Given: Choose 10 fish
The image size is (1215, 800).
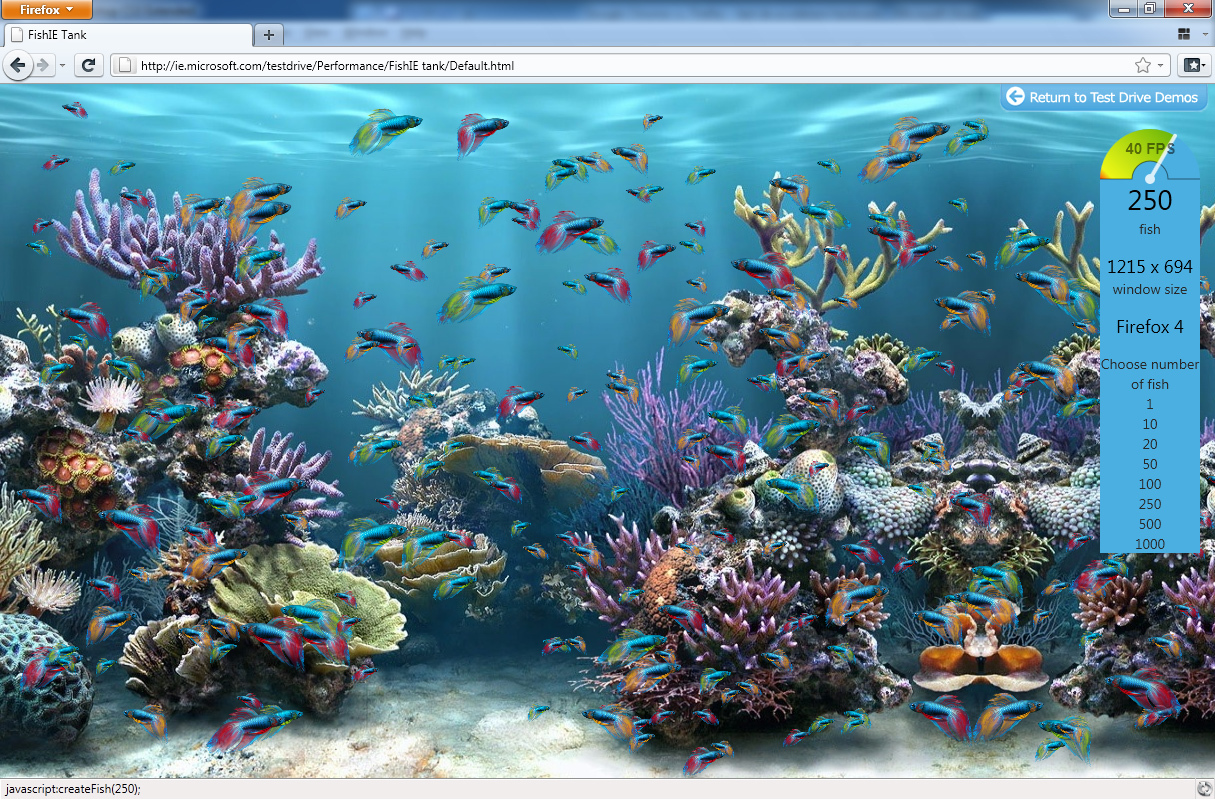Looking at the screenshot, I should coord(1150,424).
